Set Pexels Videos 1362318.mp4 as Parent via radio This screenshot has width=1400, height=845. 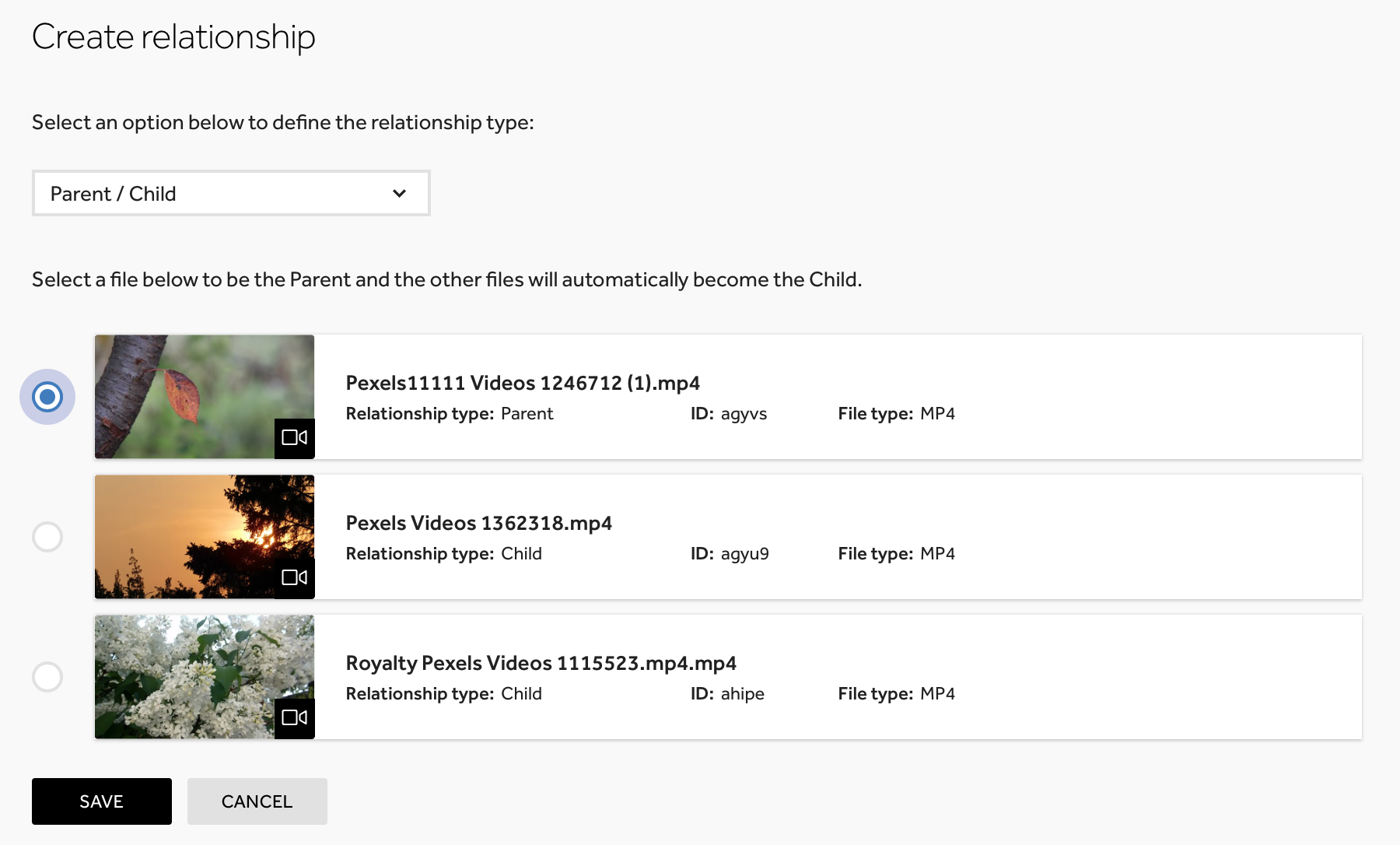point(47,537)
